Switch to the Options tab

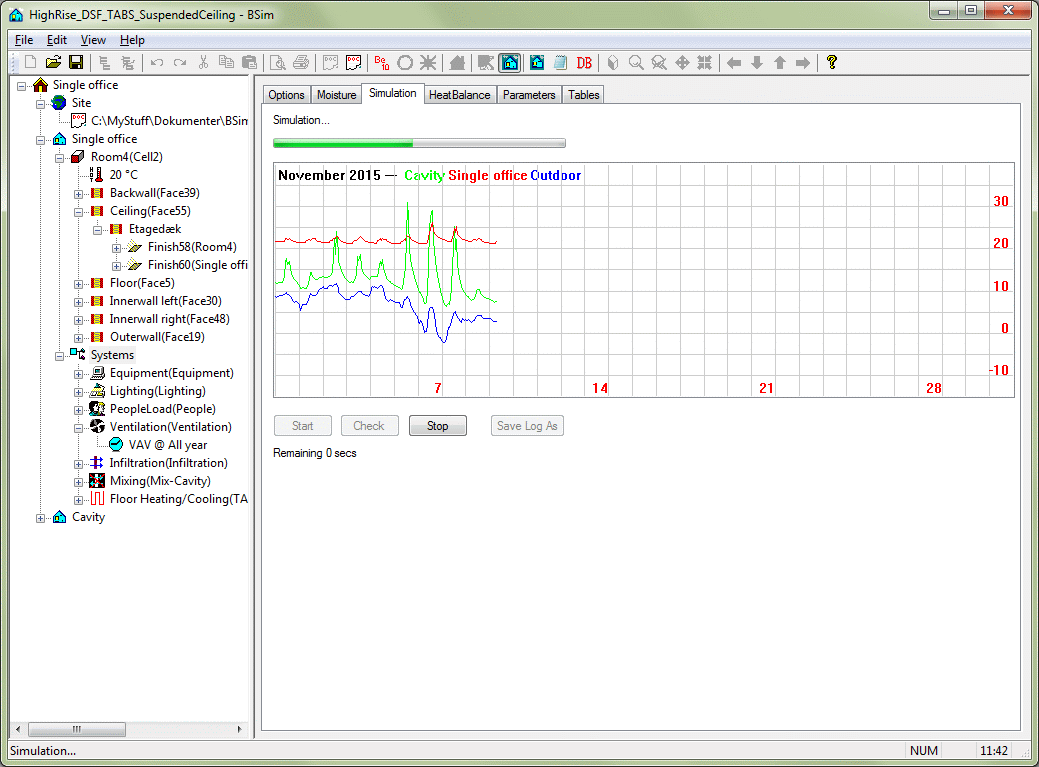coord(286,95)
